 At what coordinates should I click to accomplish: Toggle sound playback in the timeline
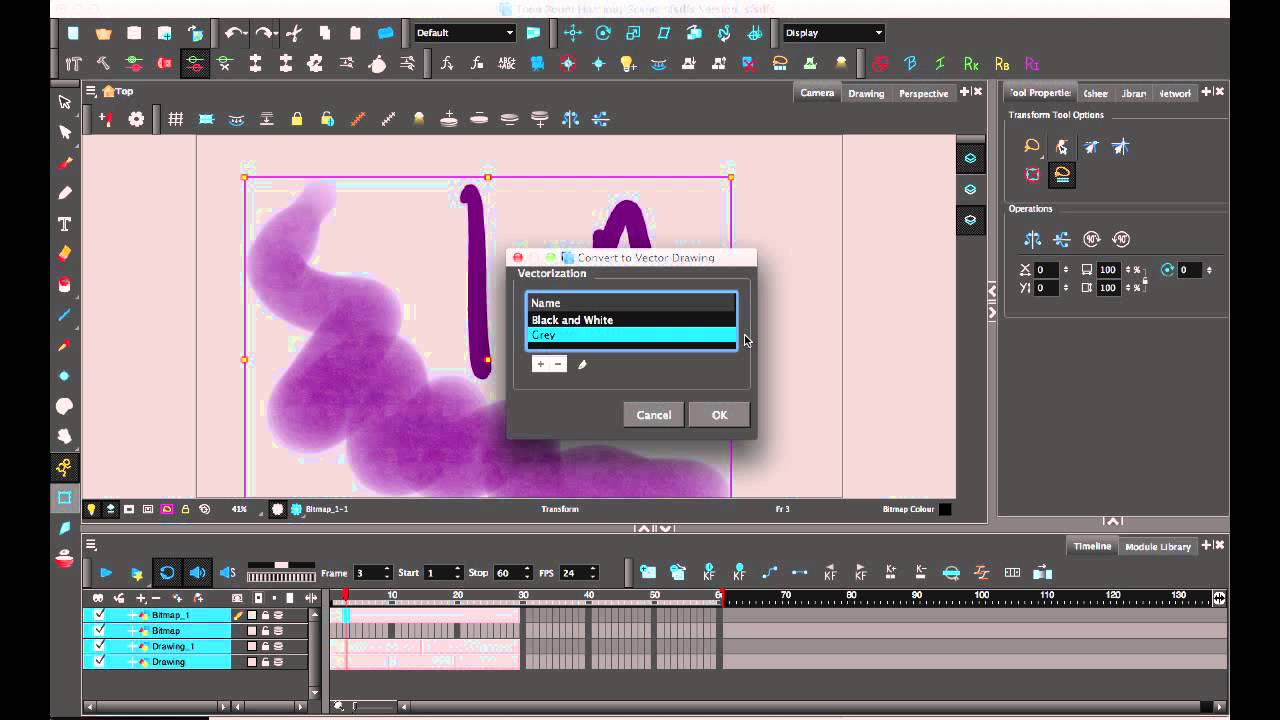(197, 573)
